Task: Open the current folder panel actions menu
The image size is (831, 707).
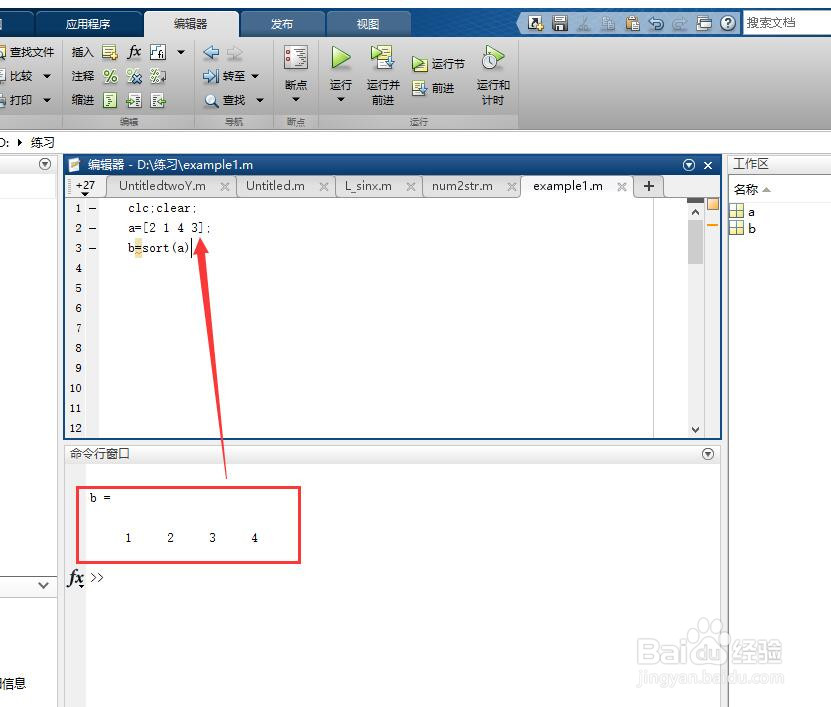Action: coord(45,164)
